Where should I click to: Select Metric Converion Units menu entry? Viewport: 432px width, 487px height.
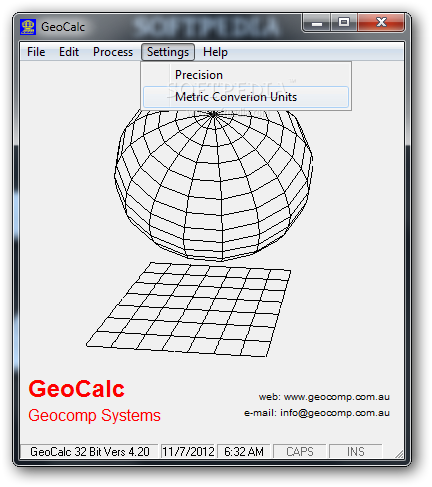[246, 97]
